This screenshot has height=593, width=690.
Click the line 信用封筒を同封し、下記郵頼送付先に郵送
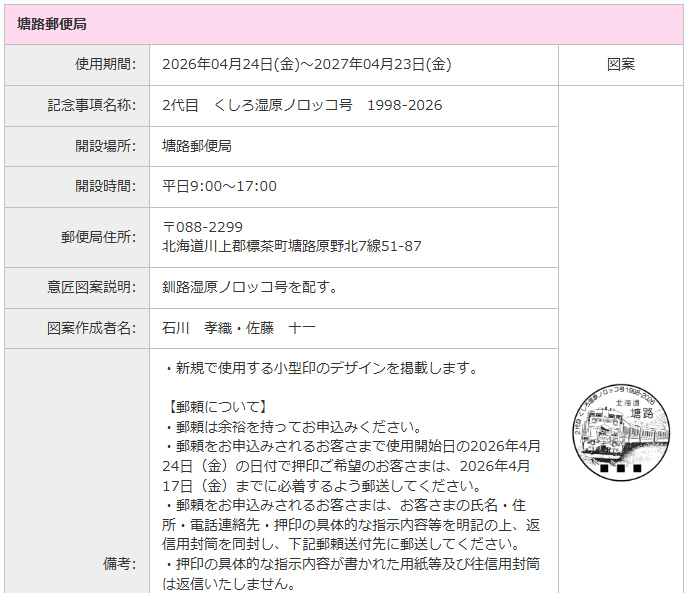click(x=343, y=544)
